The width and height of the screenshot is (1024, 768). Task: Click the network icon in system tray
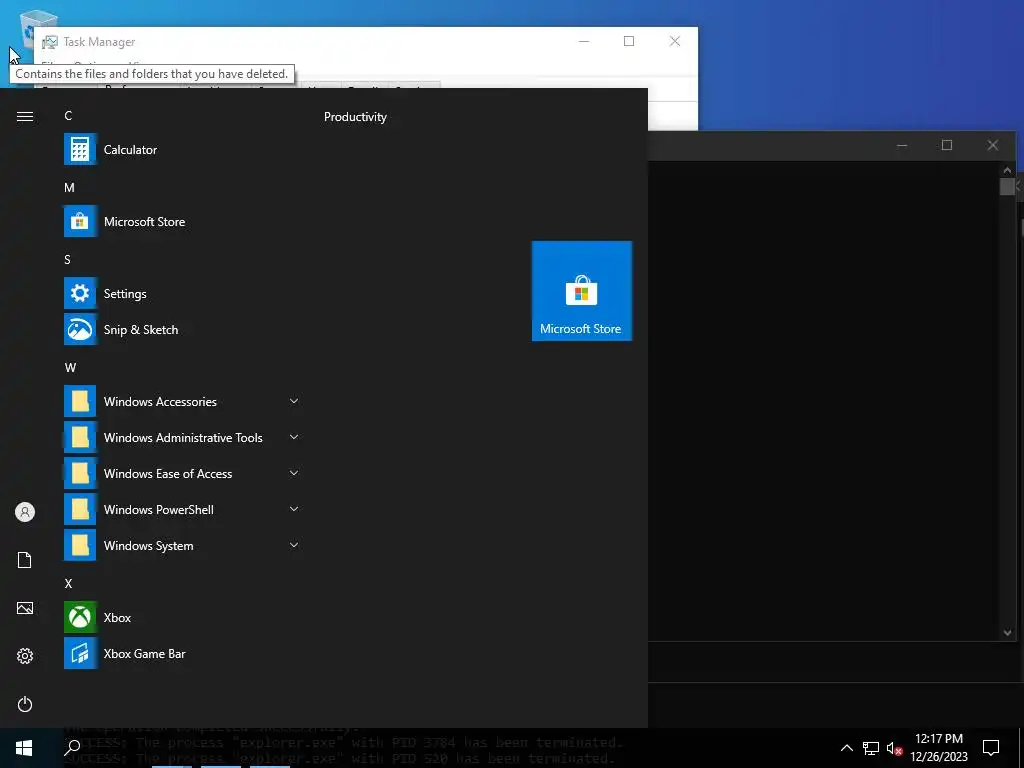tap(871, 748)
